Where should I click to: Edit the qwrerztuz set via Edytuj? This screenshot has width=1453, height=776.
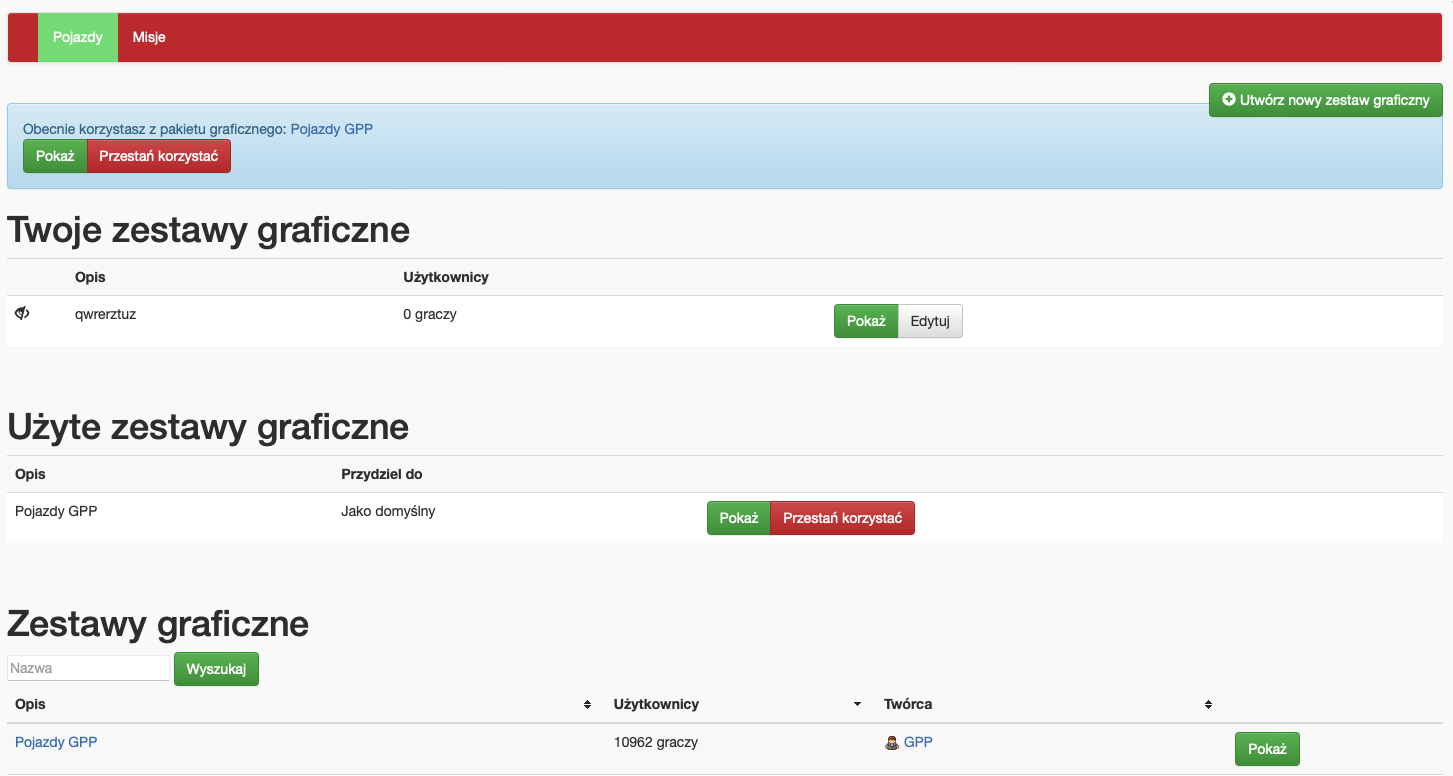click(930, 321)
